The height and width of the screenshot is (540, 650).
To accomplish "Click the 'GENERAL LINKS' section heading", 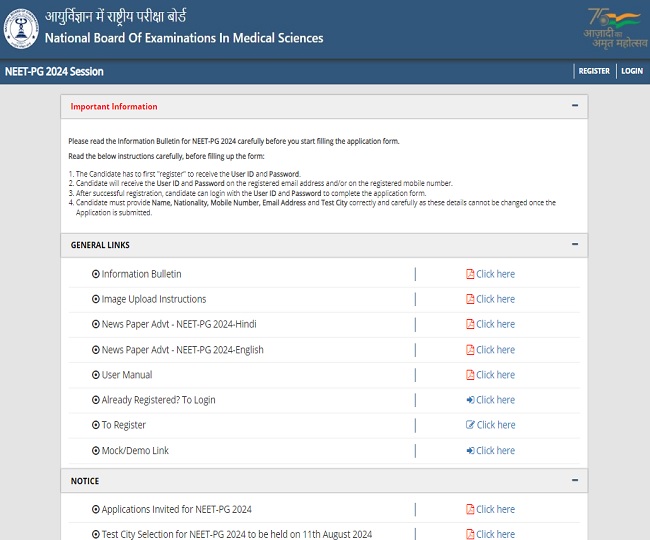I will point(100,245).
